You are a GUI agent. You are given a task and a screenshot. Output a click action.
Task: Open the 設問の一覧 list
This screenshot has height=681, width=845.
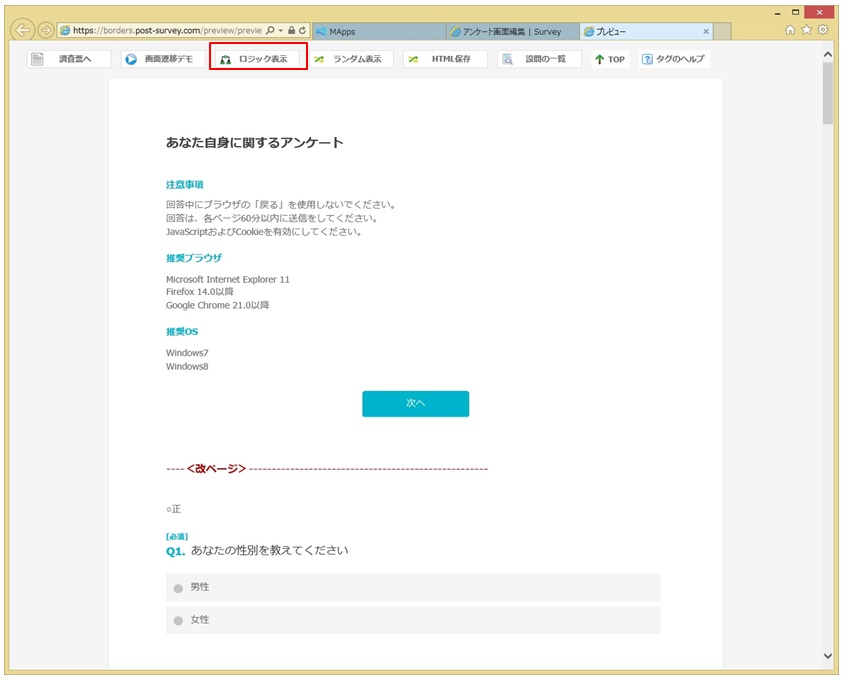coord(538,59)
